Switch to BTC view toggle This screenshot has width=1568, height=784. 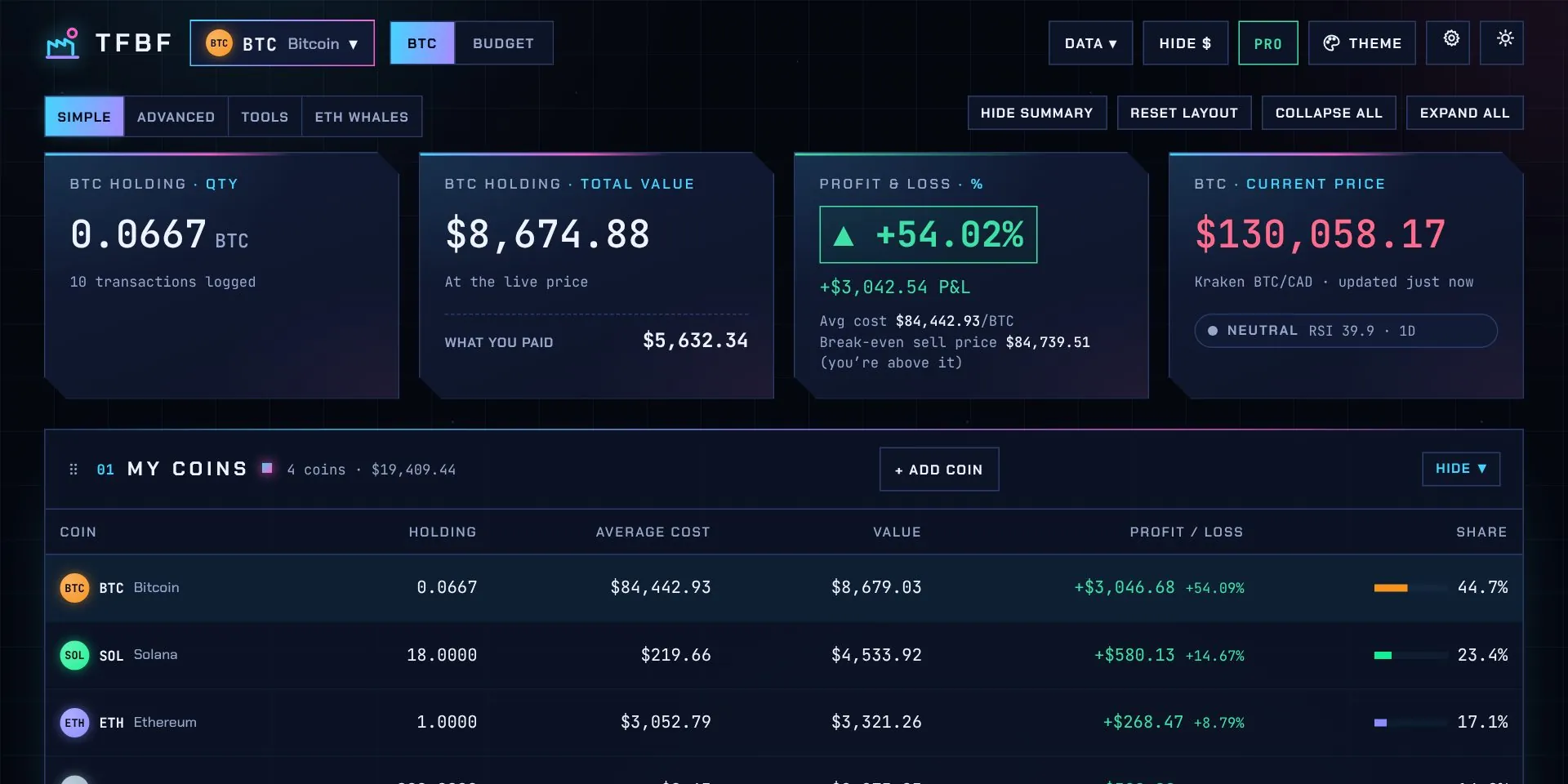(422, 43)
